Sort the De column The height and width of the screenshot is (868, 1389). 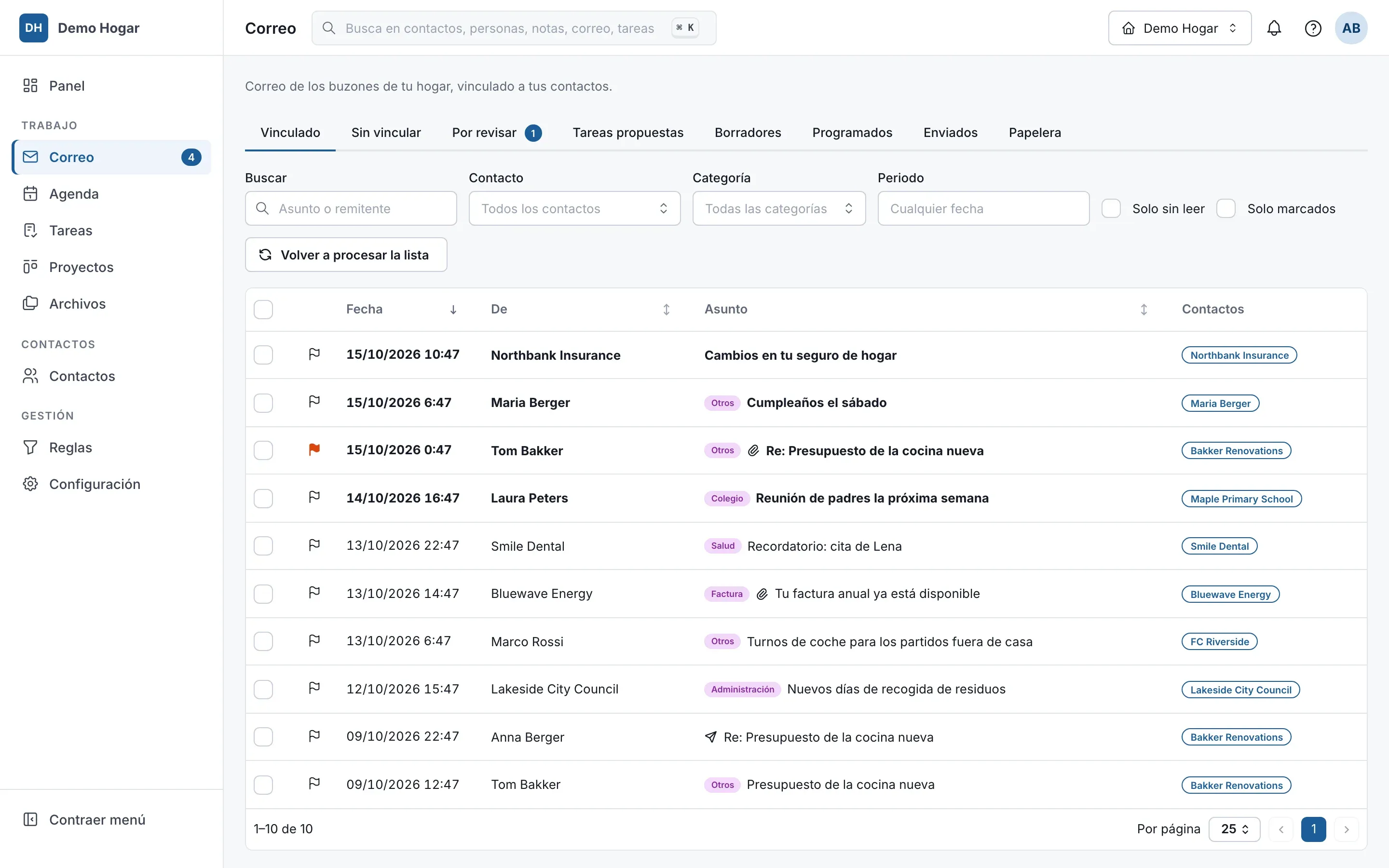[666, 310]
